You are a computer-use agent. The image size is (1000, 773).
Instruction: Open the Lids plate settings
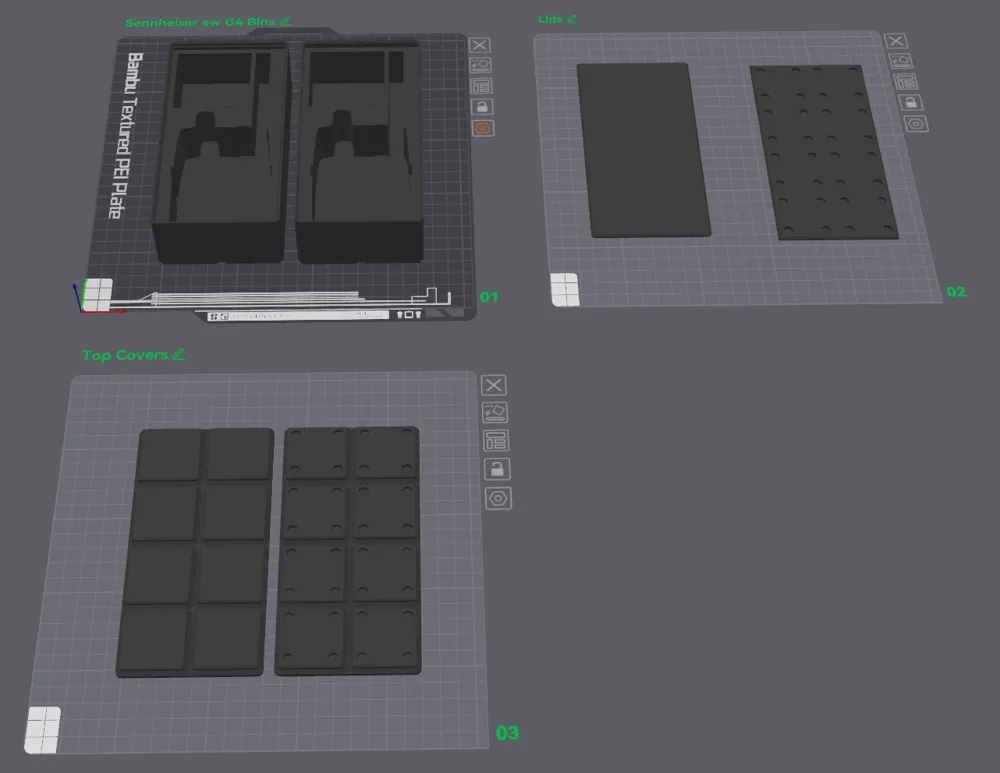point(916,124)
